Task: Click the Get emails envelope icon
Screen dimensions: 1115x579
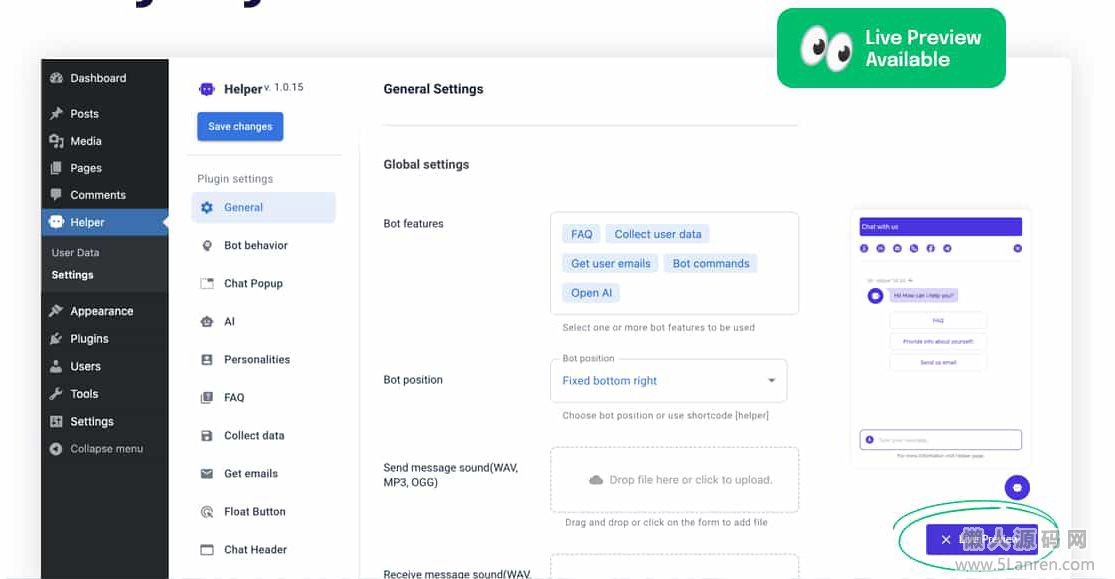Action: click(207, 474)
